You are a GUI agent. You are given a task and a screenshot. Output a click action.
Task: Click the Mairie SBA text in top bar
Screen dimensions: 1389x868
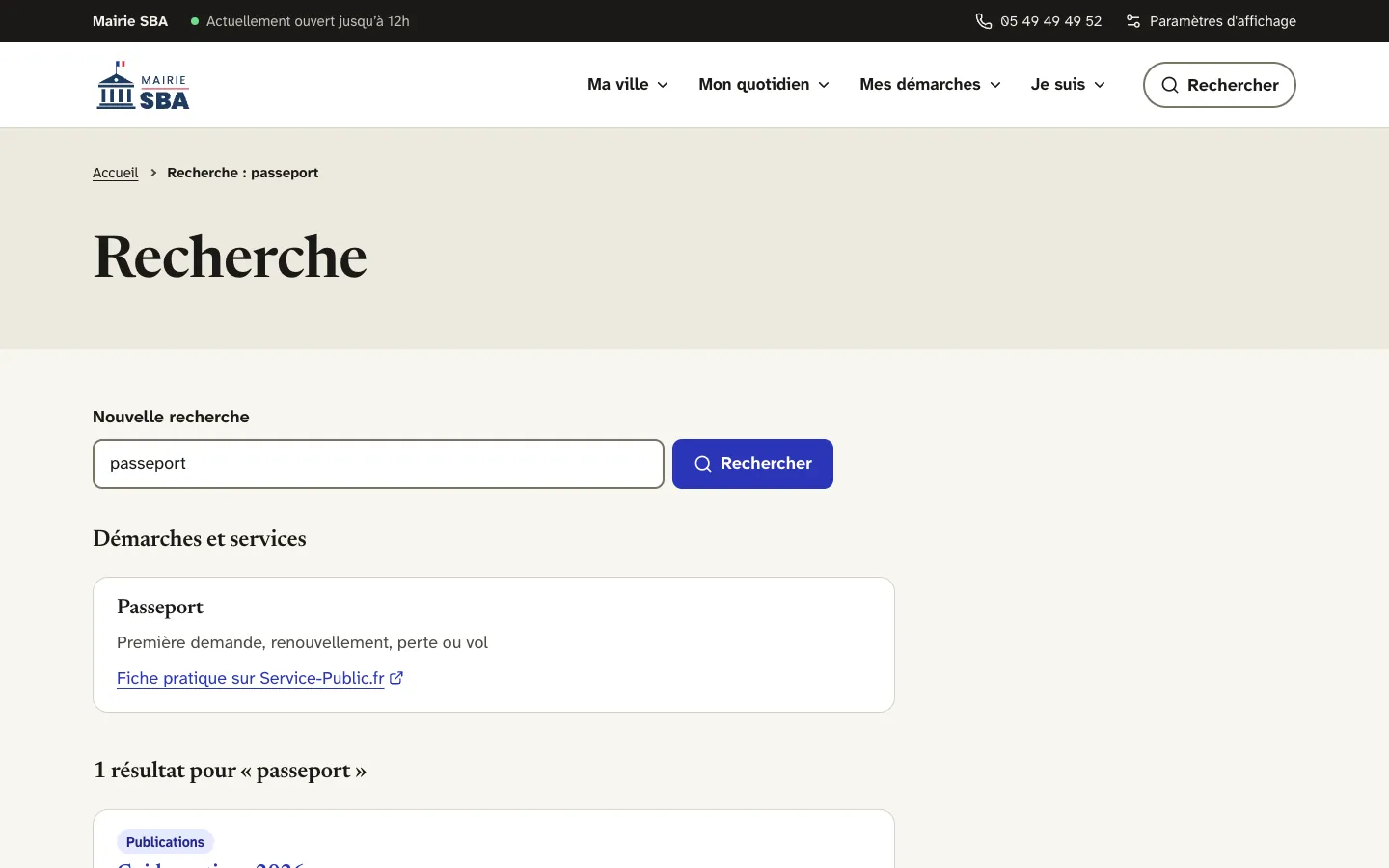point(130,21)
